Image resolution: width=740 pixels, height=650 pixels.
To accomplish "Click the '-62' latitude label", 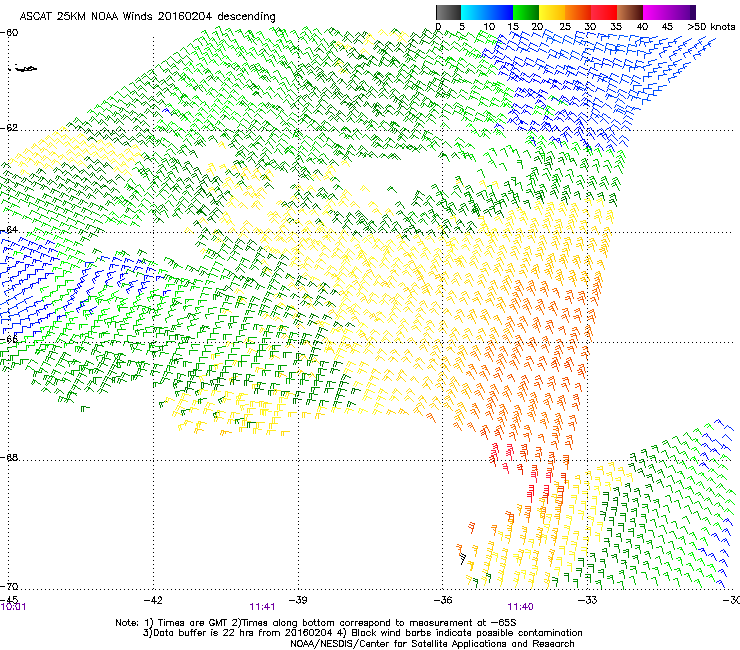I will tap(9, 127).
